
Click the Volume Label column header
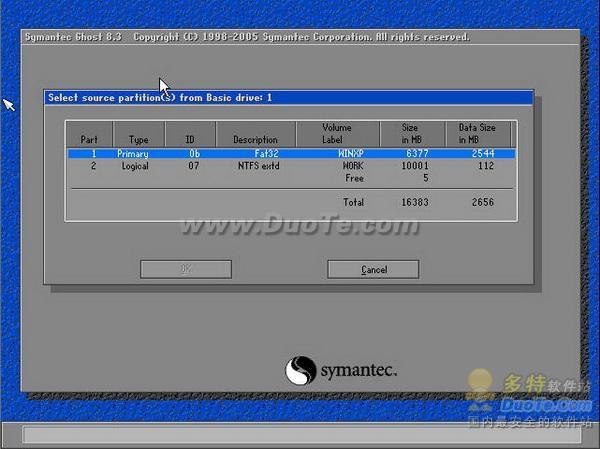pyautogui.click(x=338, y=134)
